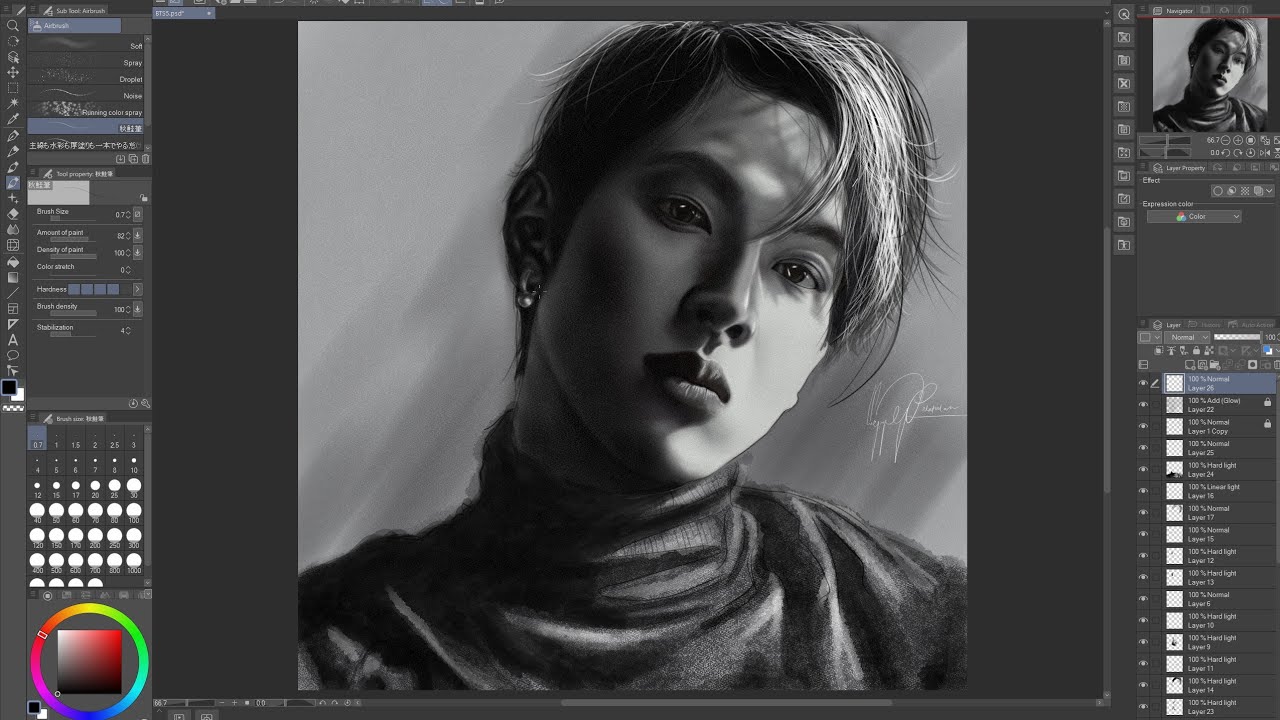Viewport: 1280px width, 720px height.
Task: Toggle visibility of Layer 9
Action: pyautogui.click(x=1144, y=642)
